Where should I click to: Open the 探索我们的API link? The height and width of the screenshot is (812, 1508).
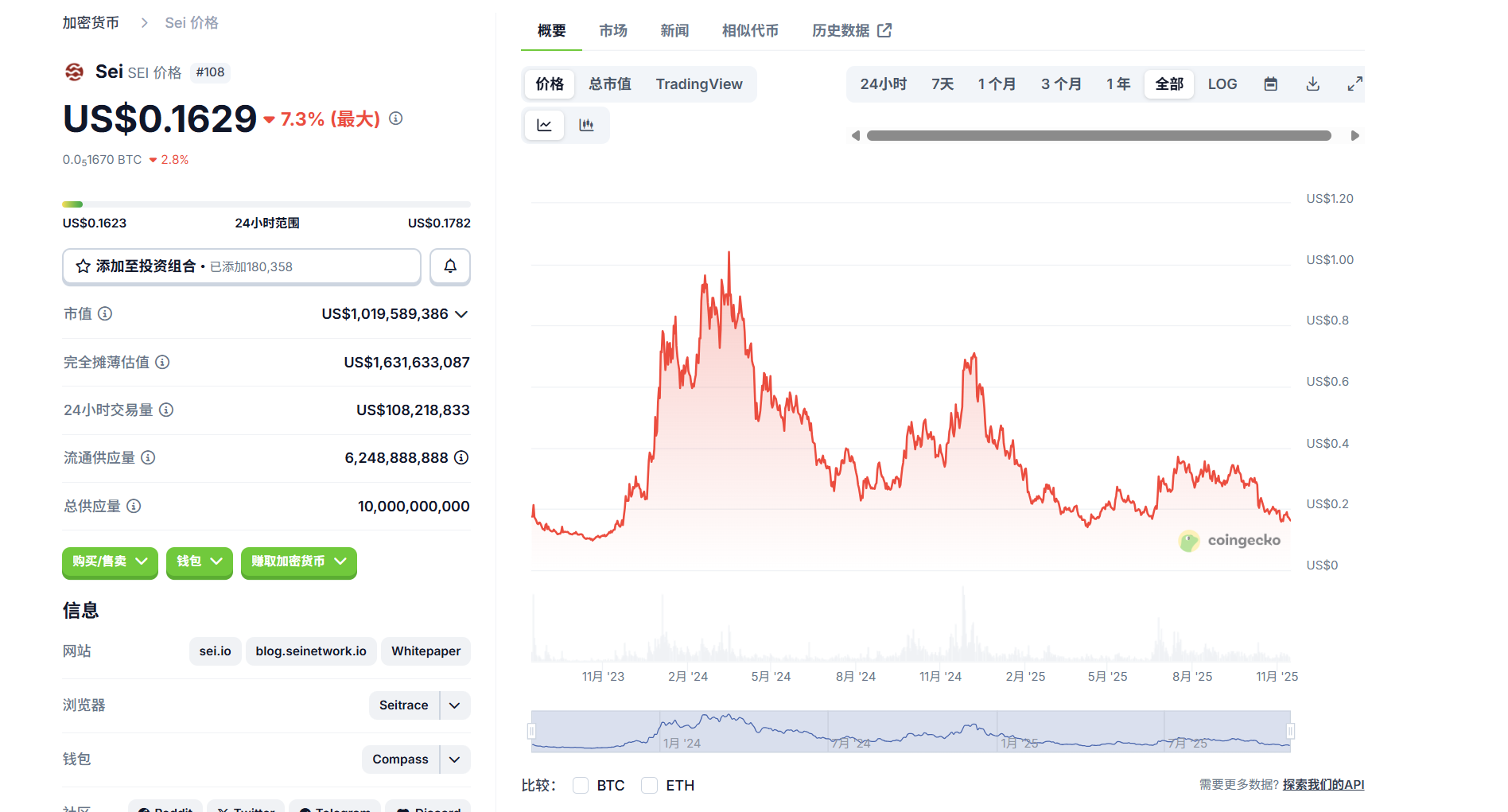(x=1323, y=785)
